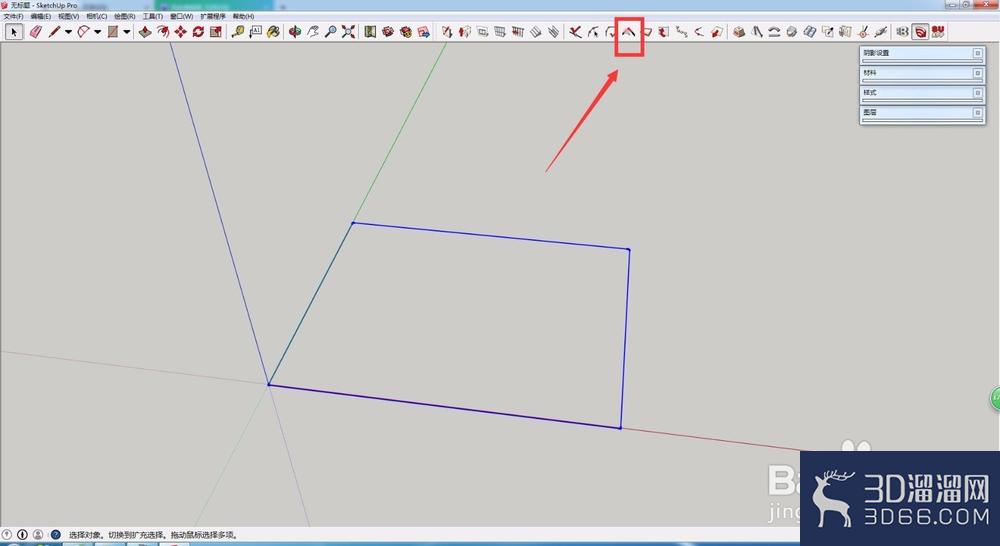
Task: Click the Zoom Extents tool
Action: pos(348,31)
